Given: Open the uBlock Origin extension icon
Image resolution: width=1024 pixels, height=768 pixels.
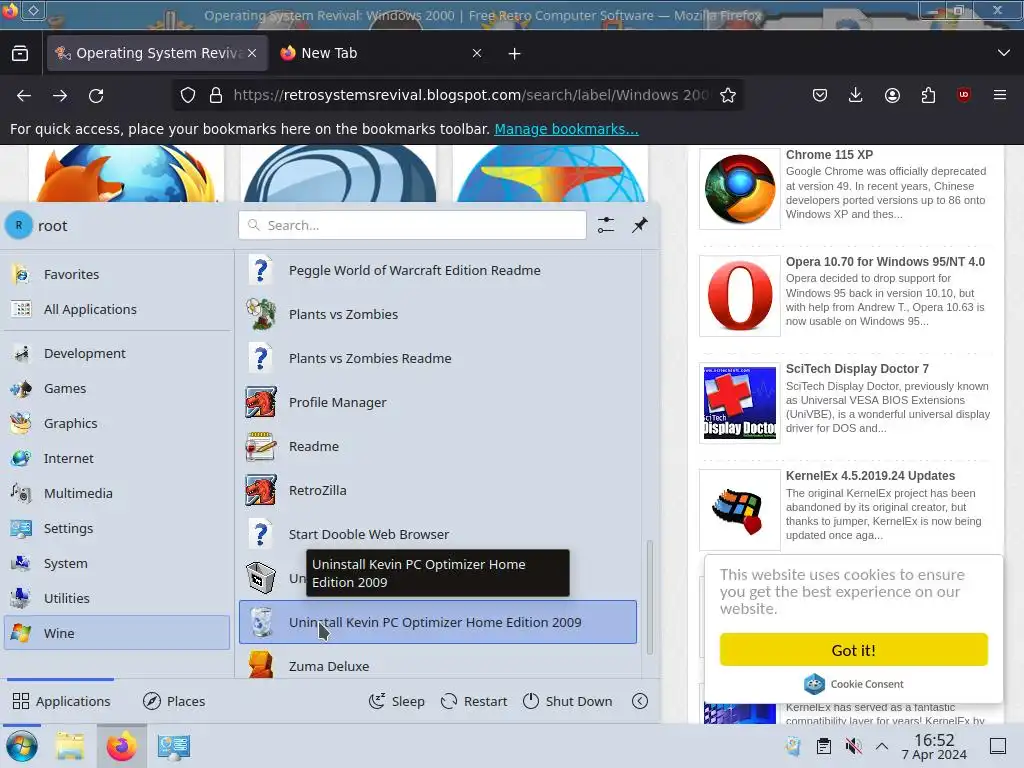Looking at the screenshot, I should 964,95.
